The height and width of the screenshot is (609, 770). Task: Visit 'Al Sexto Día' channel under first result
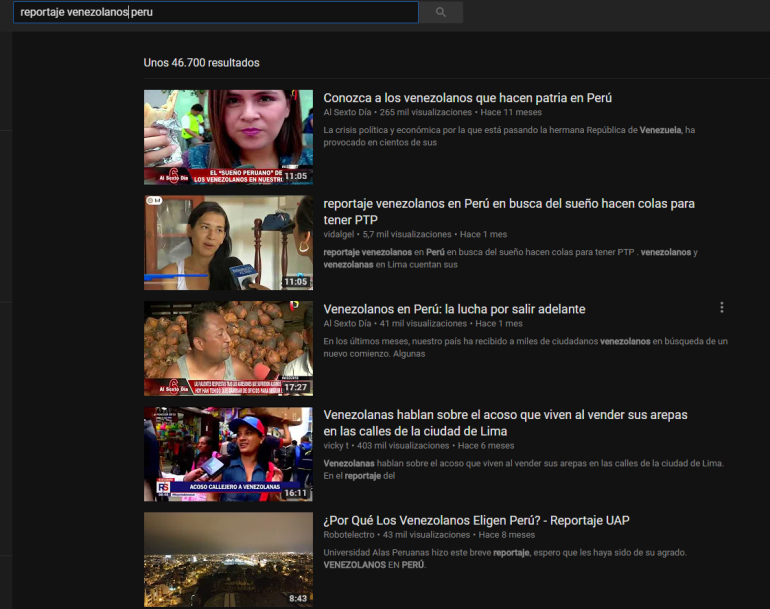pos(347,113)
